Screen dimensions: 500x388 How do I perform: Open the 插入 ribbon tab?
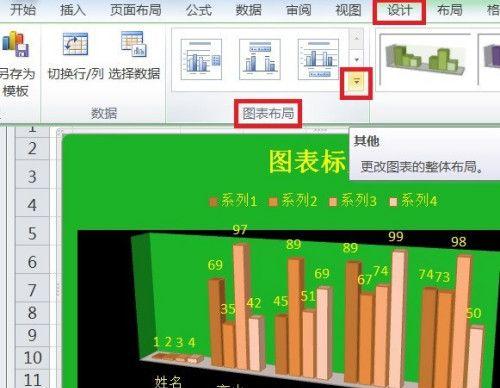click(73, 10)
